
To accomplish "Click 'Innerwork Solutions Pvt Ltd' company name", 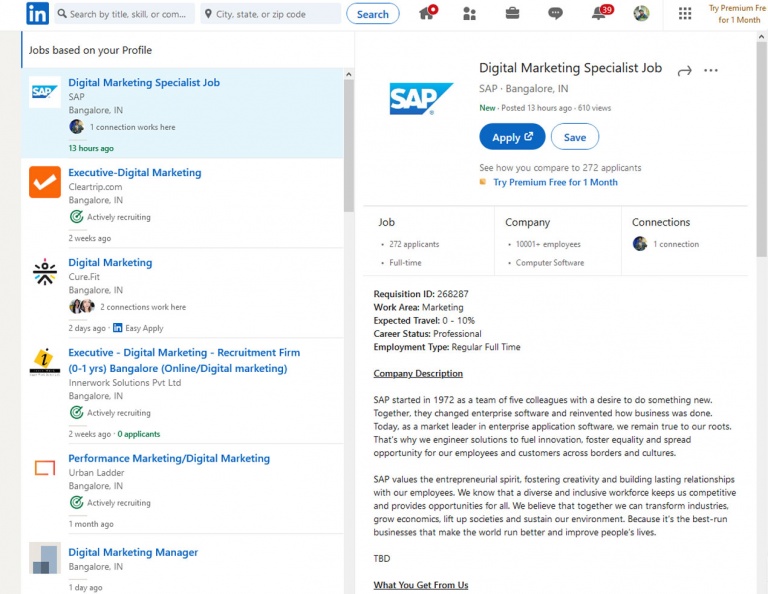I will [124, 382].
